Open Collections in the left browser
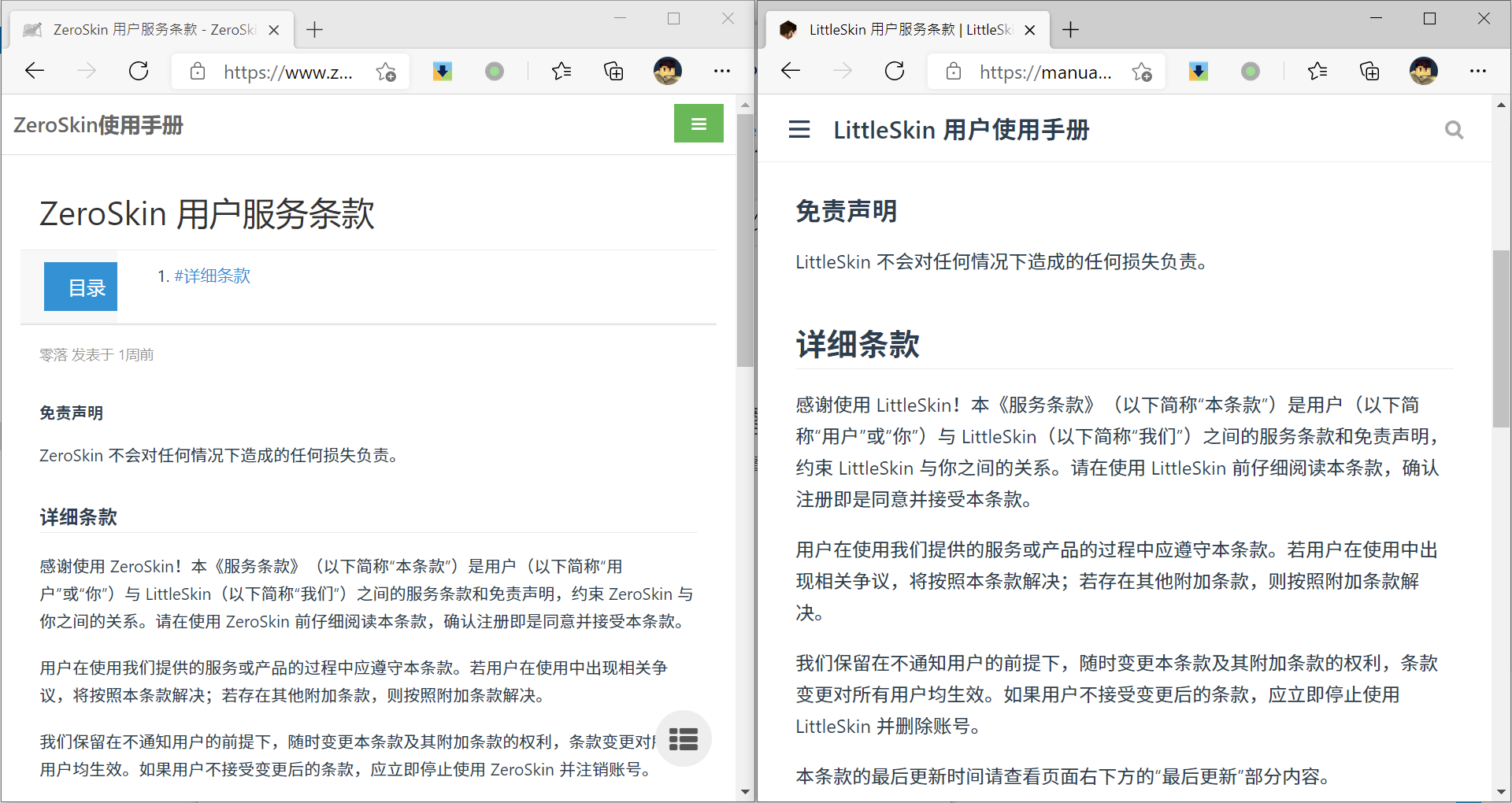1512x803 pixels. (x=613, y=72)
